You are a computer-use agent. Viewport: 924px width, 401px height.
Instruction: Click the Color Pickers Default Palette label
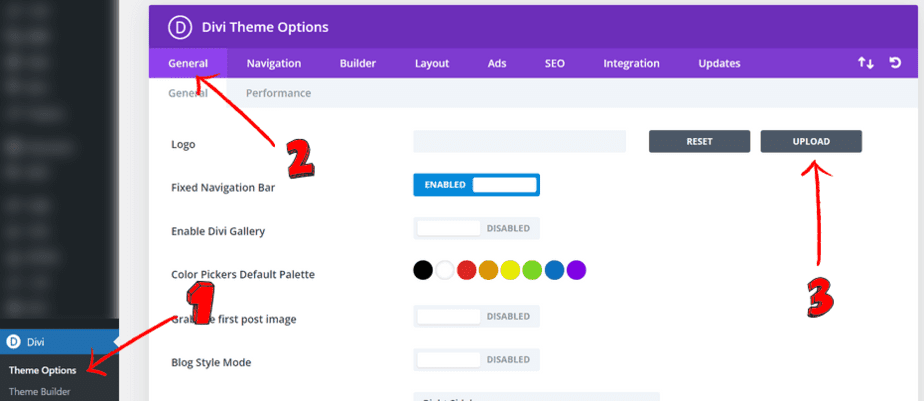[x=243, y=274]
